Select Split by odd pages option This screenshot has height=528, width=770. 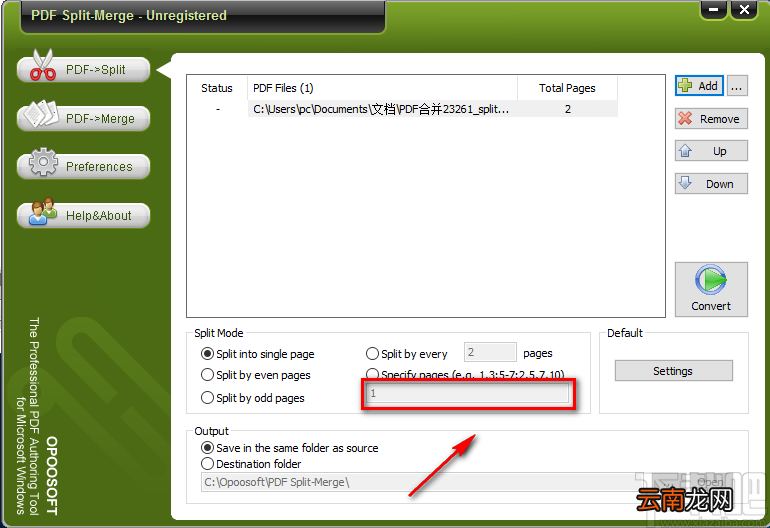pos(253,397)
